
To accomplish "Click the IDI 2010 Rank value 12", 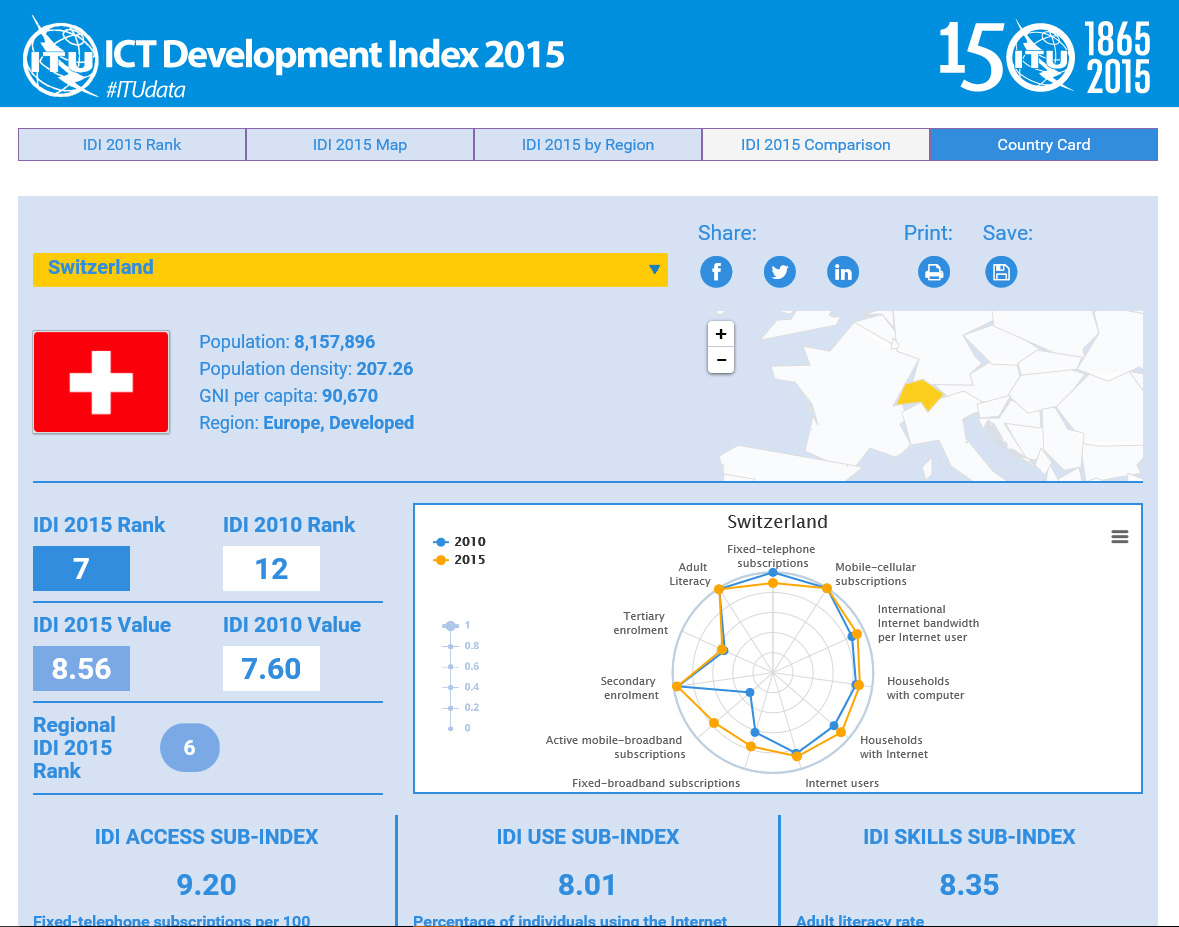I will (x=271, y=568).
